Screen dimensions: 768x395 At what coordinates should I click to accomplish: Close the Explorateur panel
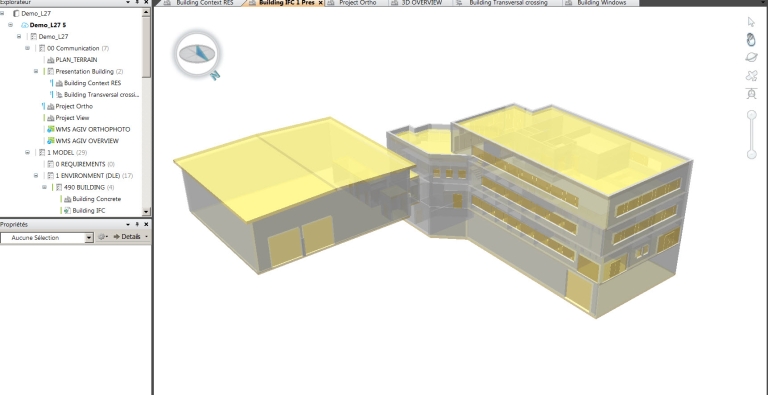[x=146, y=2]
